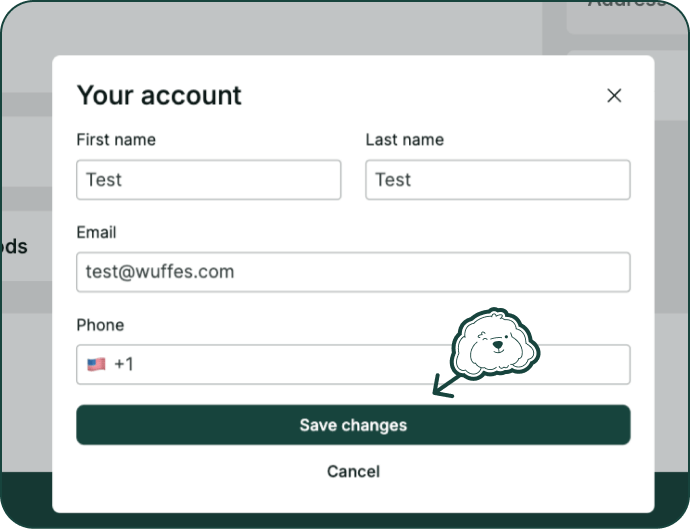Image resolution: width=690 pixels, height=529 pixels.
Task: Open the US flag country selector
Action: pyautogui.click(x=96, y=365)
